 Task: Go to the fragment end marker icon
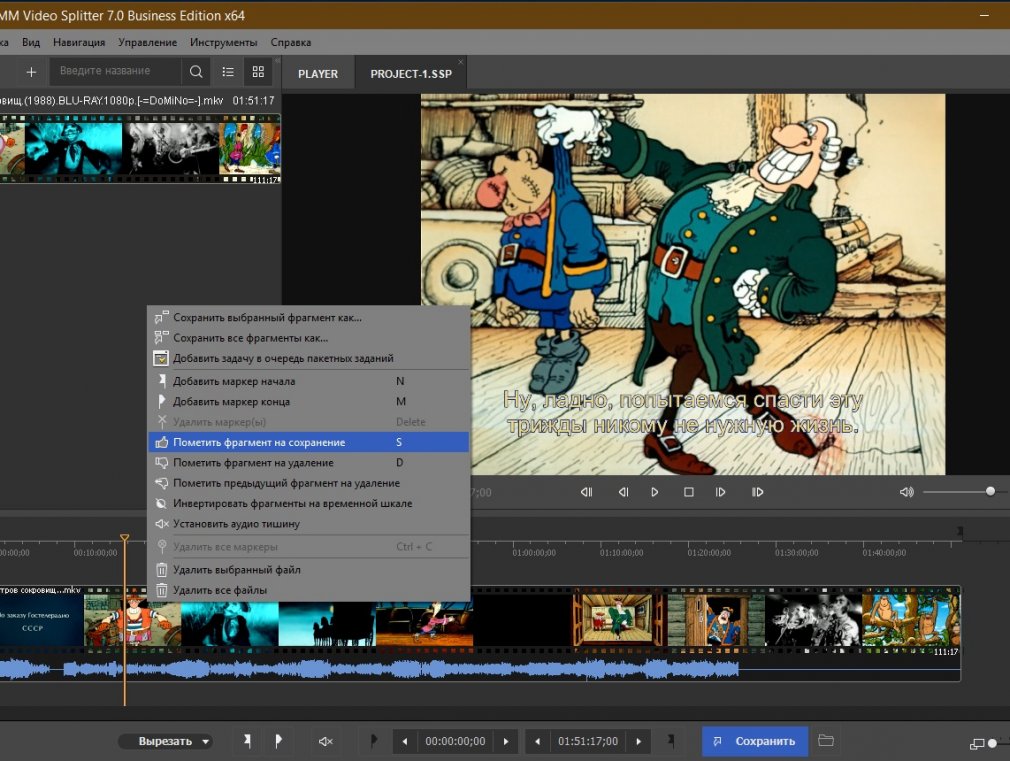click(671, 741)
